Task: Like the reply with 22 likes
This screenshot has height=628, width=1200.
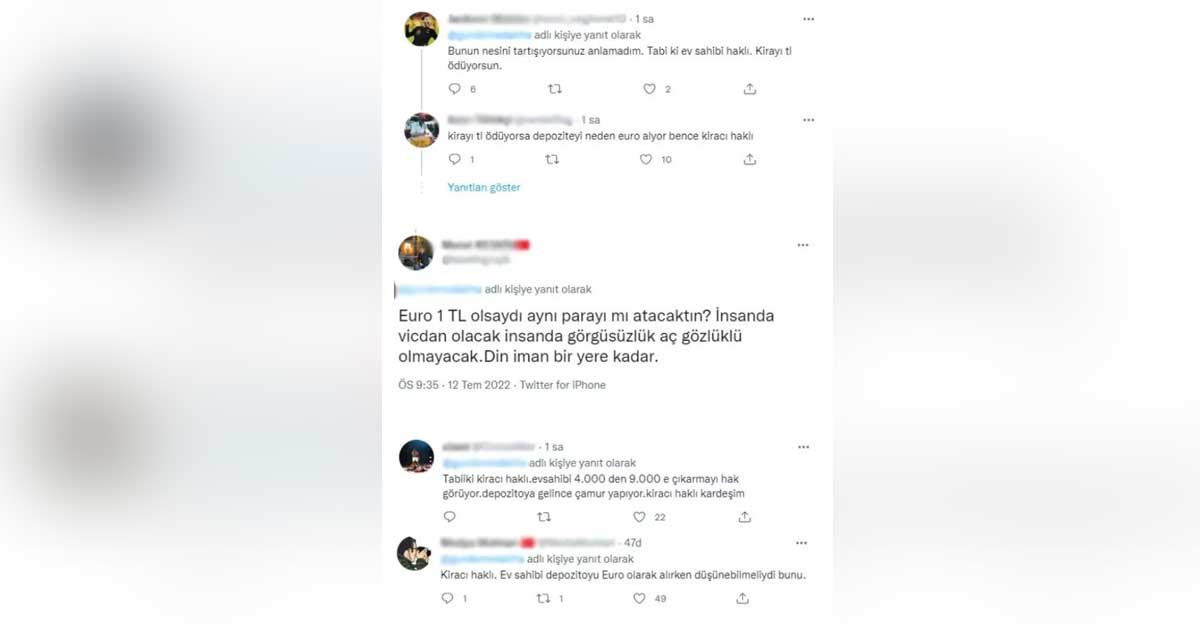Action: (639, 517)
